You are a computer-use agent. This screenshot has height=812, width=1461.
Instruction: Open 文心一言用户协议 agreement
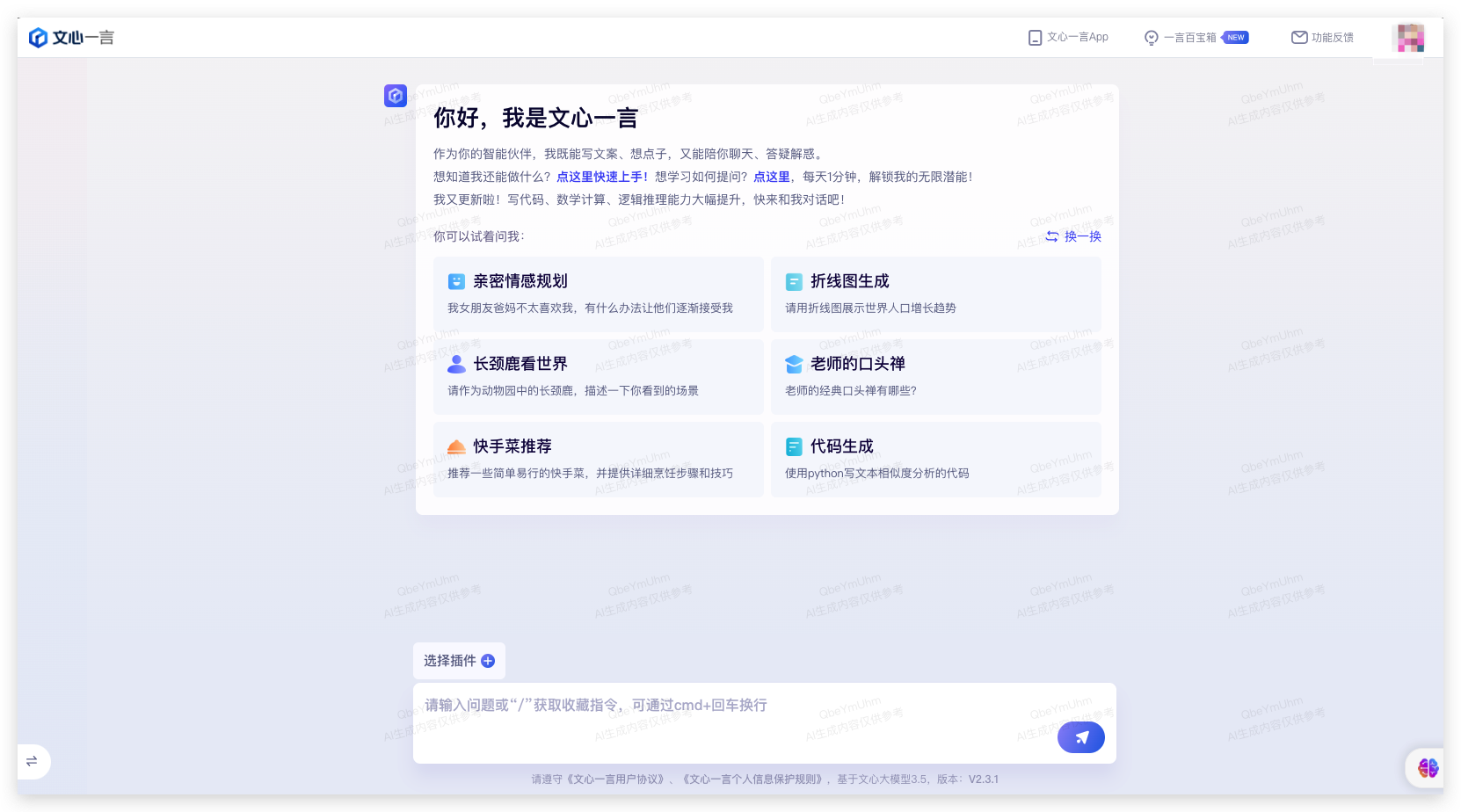[617, 779]
